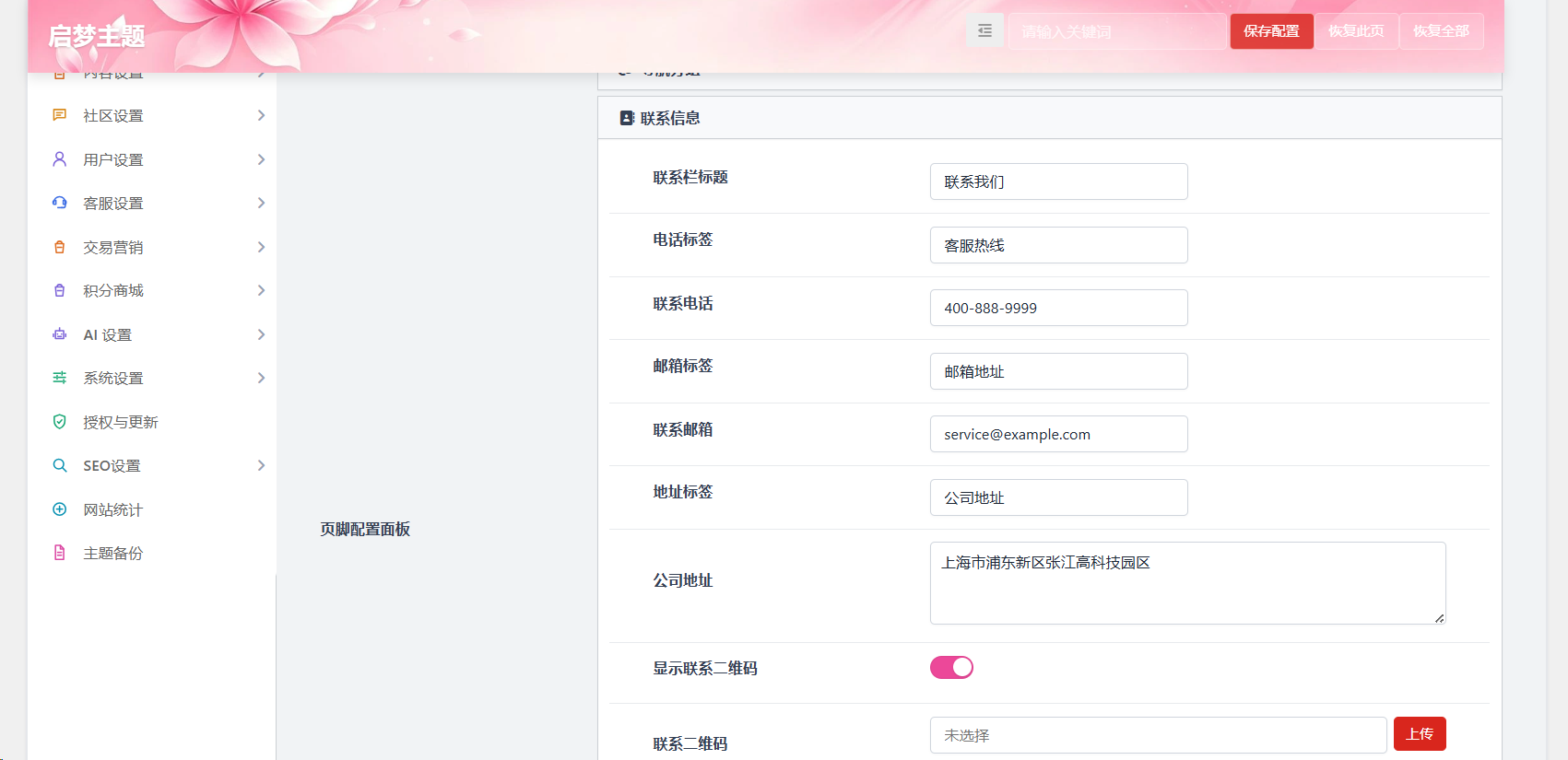
Task: Expand the SEO设置 chevron
Action: [261, 465]
